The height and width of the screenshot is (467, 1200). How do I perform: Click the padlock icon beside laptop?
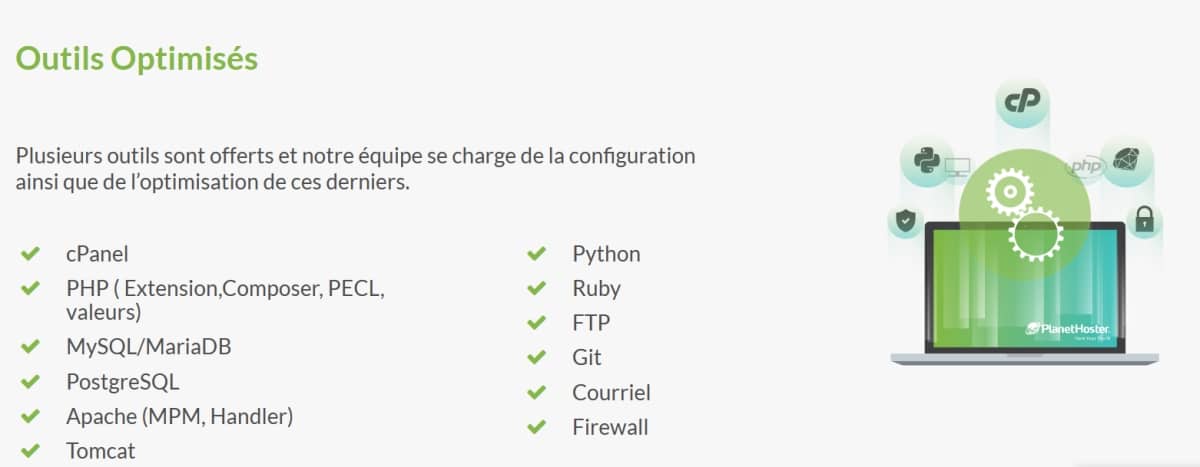1145,219
